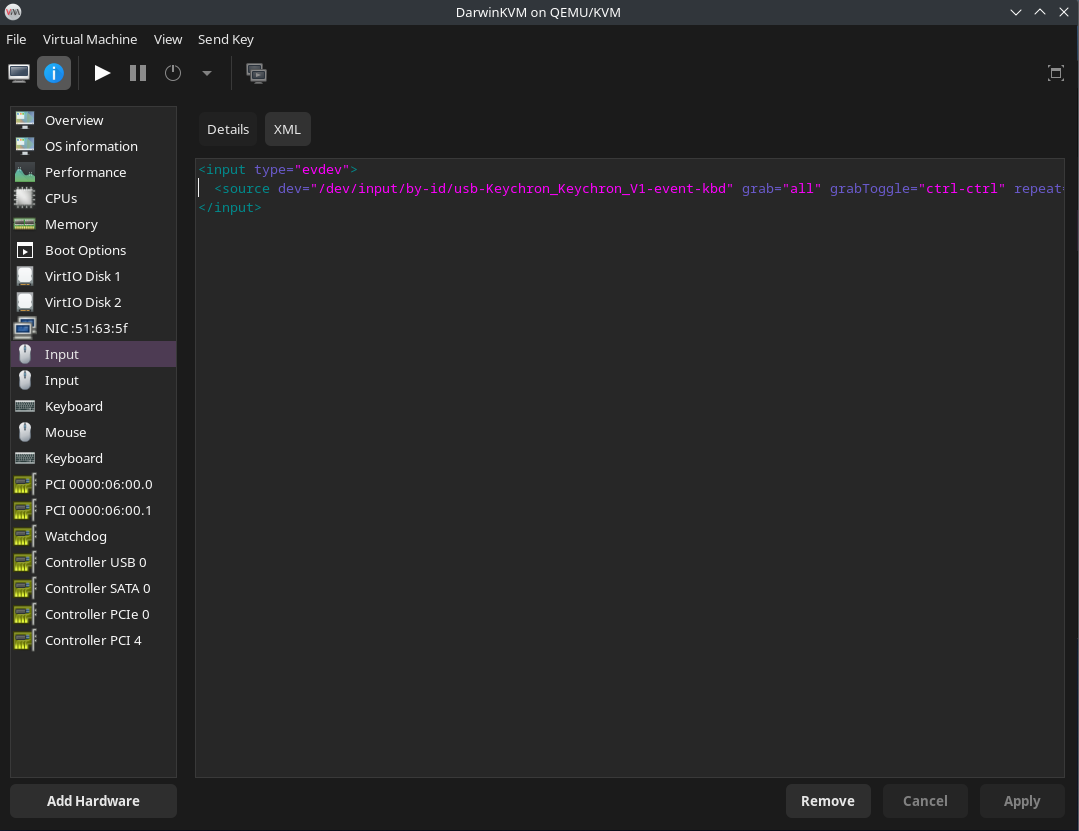Select the XML tab

pos(287,129)
